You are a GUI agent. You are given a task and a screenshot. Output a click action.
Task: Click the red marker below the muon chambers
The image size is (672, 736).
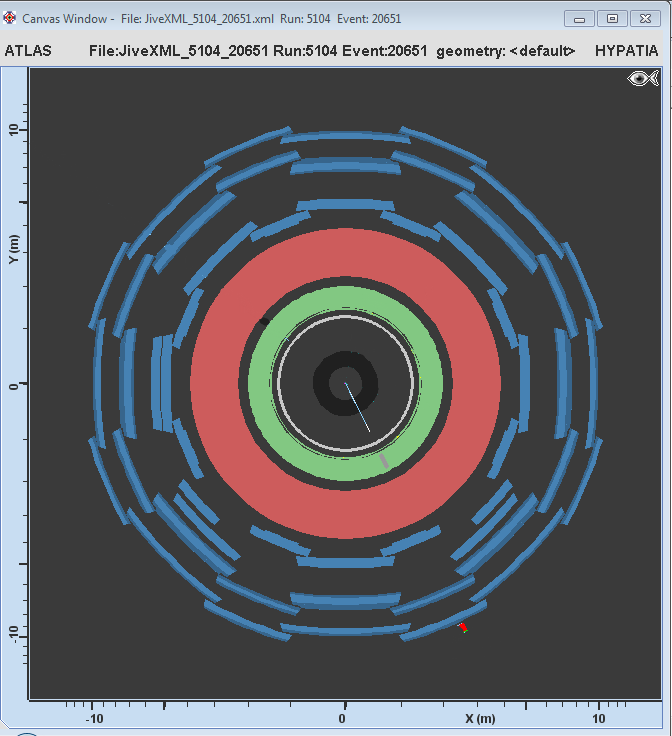(463, 627)
